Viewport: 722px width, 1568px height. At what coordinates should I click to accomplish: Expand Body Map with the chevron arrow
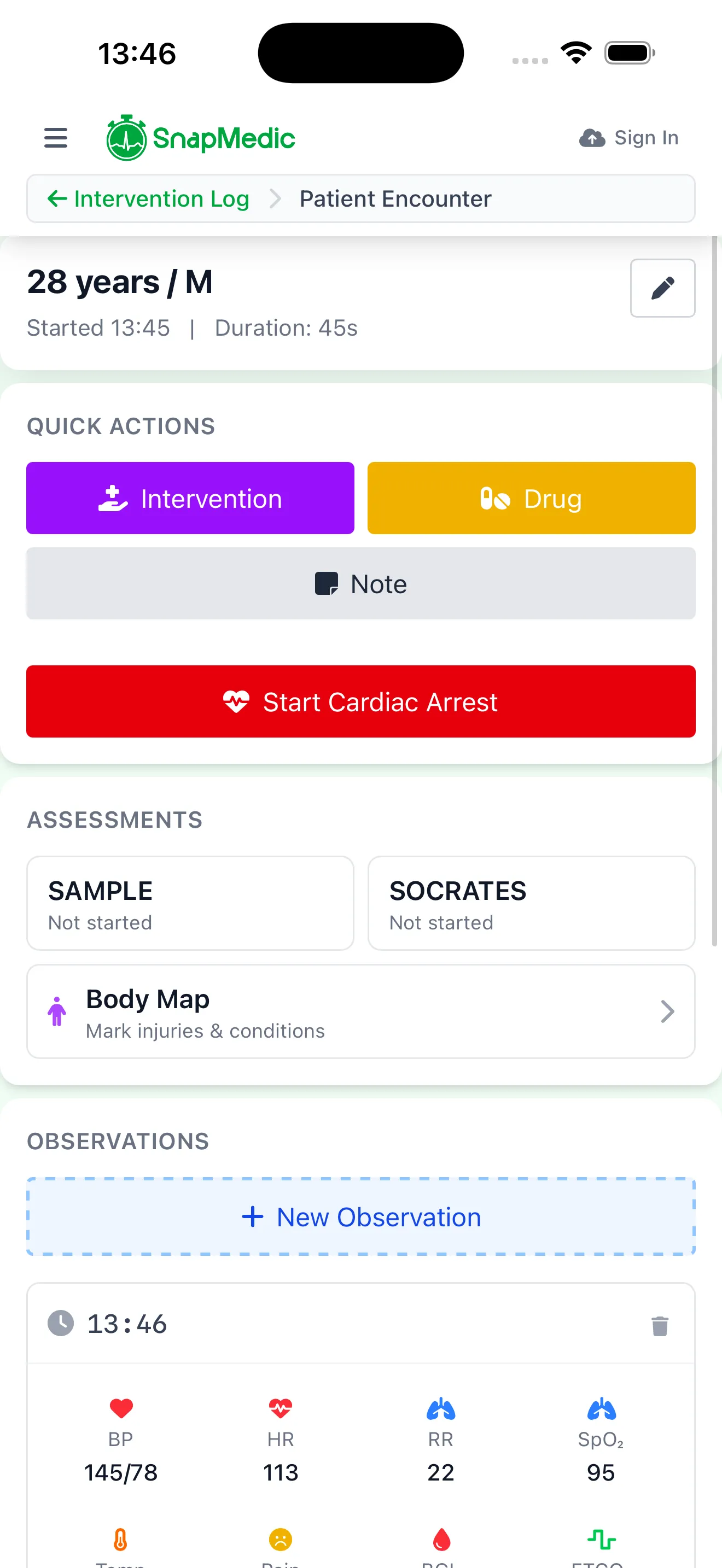pyautogui.click(x=667, y=1011)
